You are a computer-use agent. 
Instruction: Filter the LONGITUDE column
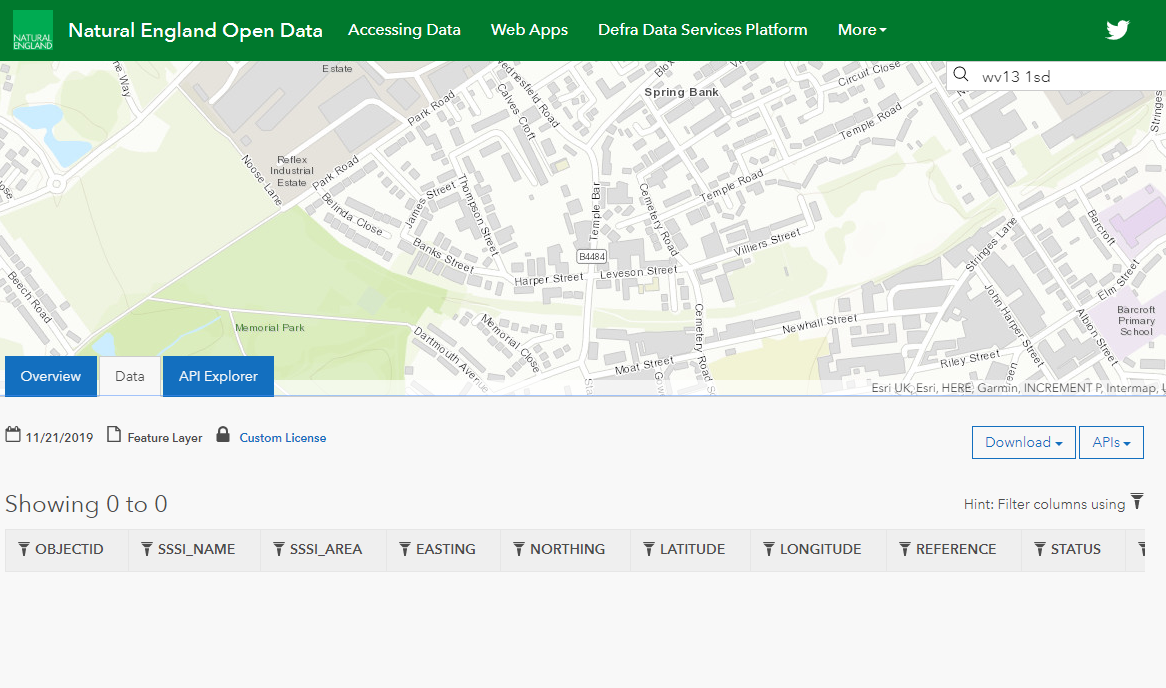(x=769, y=549)
